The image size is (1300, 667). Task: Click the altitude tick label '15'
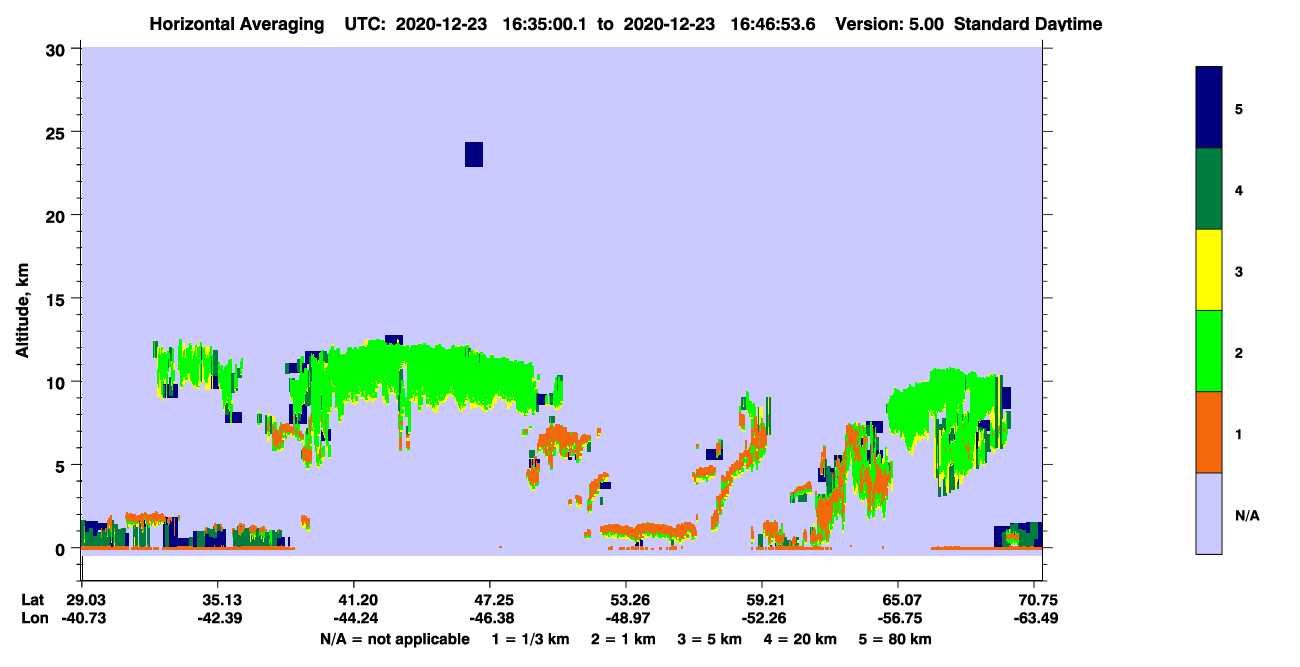click(x=58, y=299)
